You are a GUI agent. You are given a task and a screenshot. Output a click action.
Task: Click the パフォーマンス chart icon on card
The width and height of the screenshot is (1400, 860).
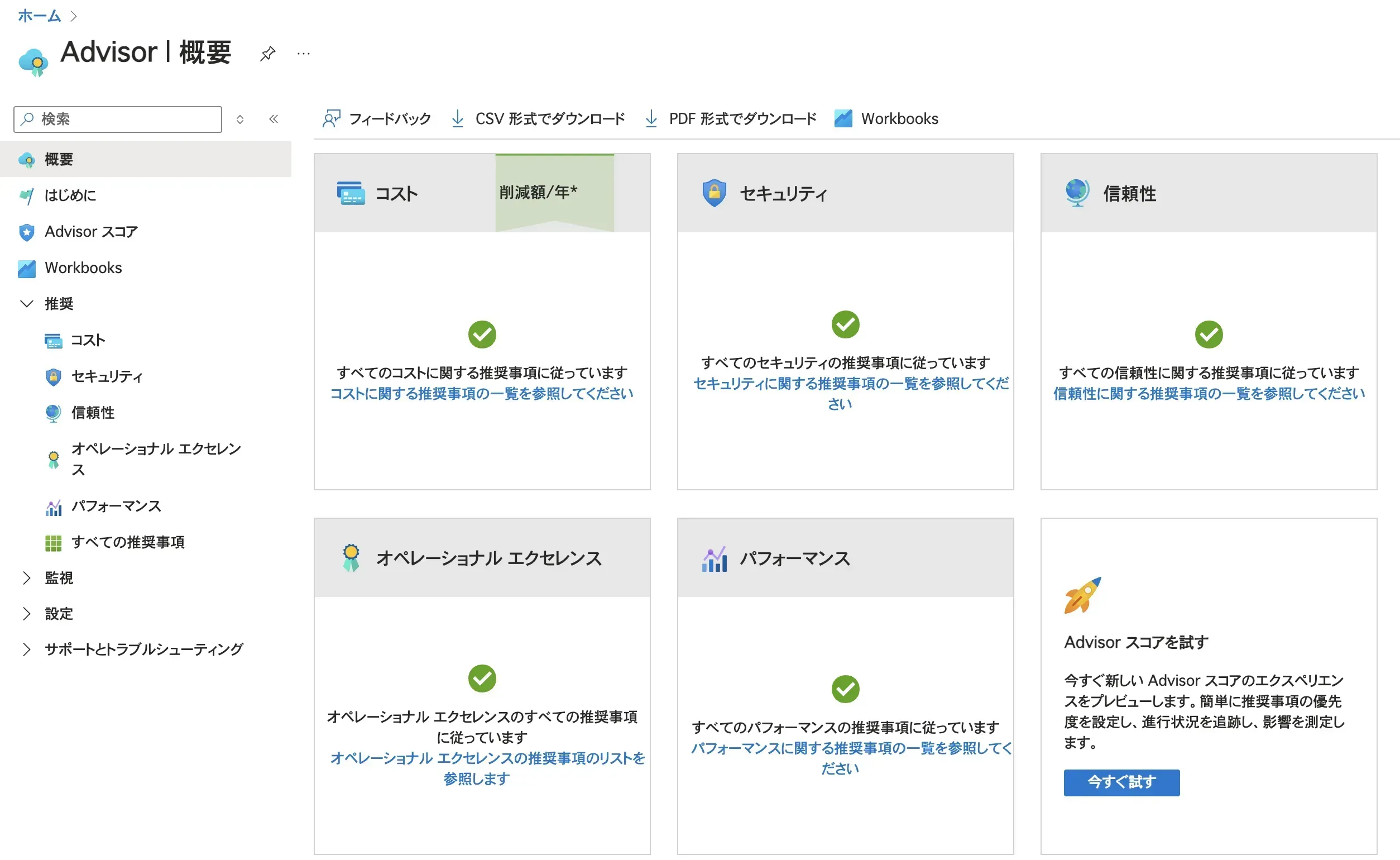coord(714,558)
